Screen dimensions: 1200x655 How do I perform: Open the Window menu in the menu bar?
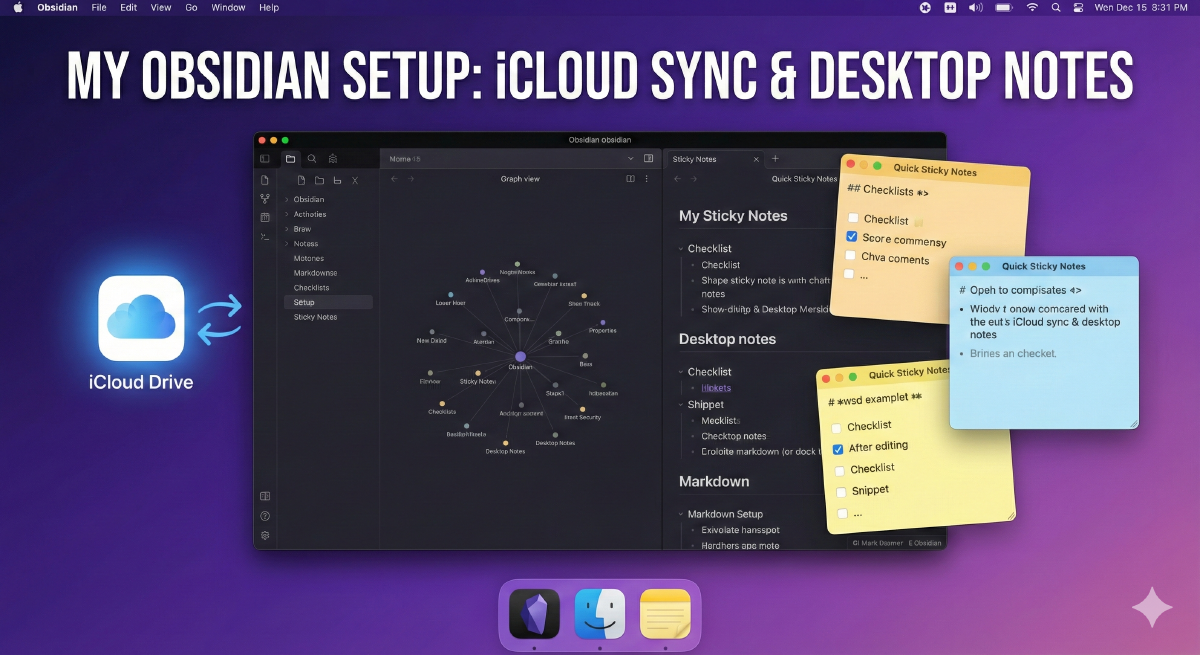pyautogui.click(x=228, y=7)
